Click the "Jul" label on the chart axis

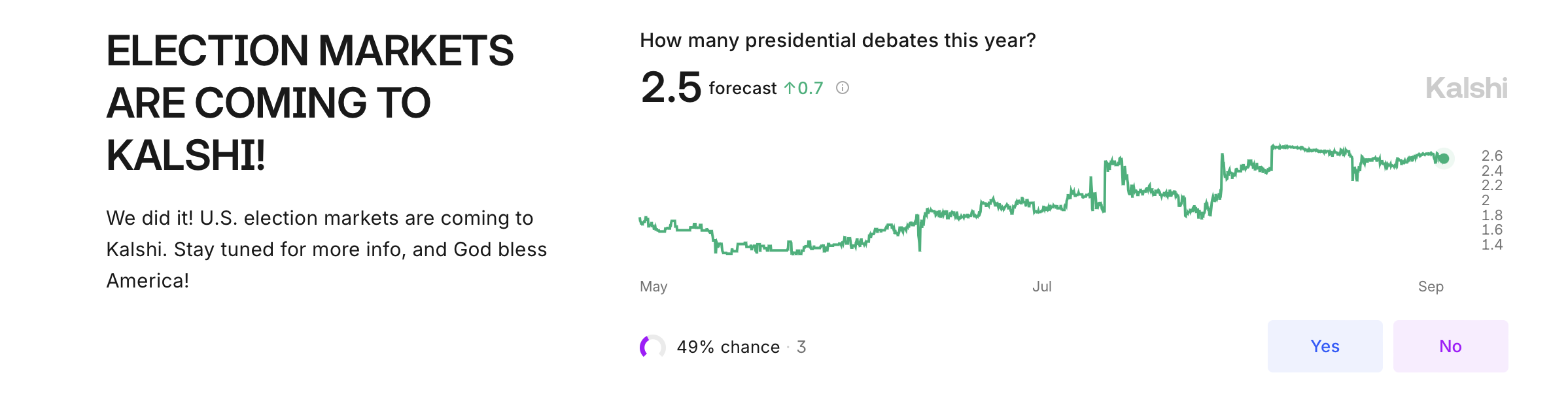click(x=1042, y=287)
